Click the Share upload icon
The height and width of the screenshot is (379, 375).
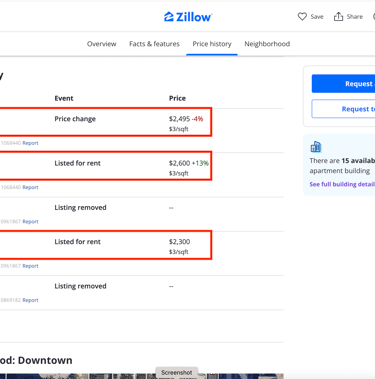click(338, 16)
